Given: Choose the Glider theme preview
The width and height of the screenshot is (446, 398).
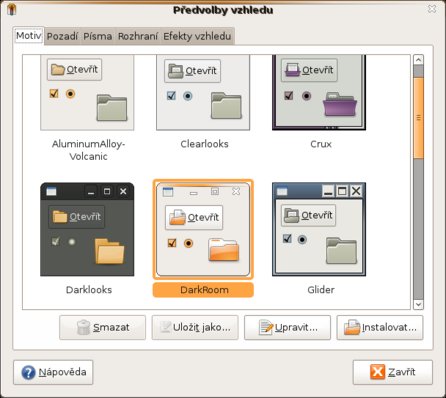Looking at the screenshot, I should 319,229.
